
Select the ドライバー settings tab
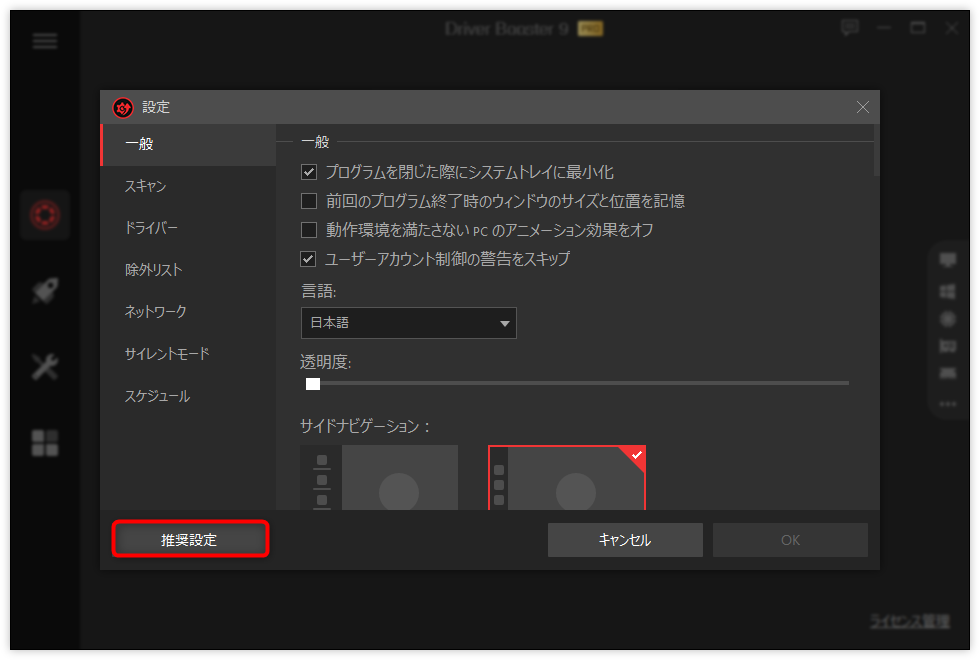click(188, 228)
